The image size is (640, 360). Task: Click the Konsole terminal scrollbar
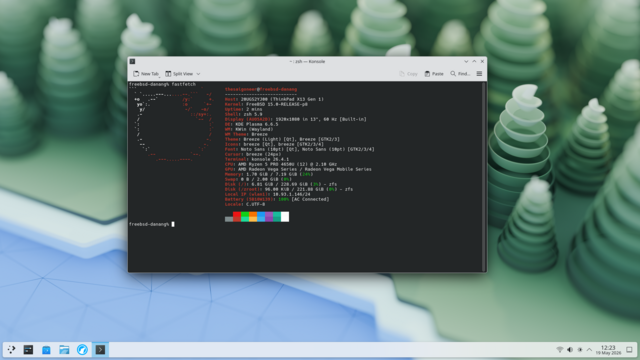[484, 176]
